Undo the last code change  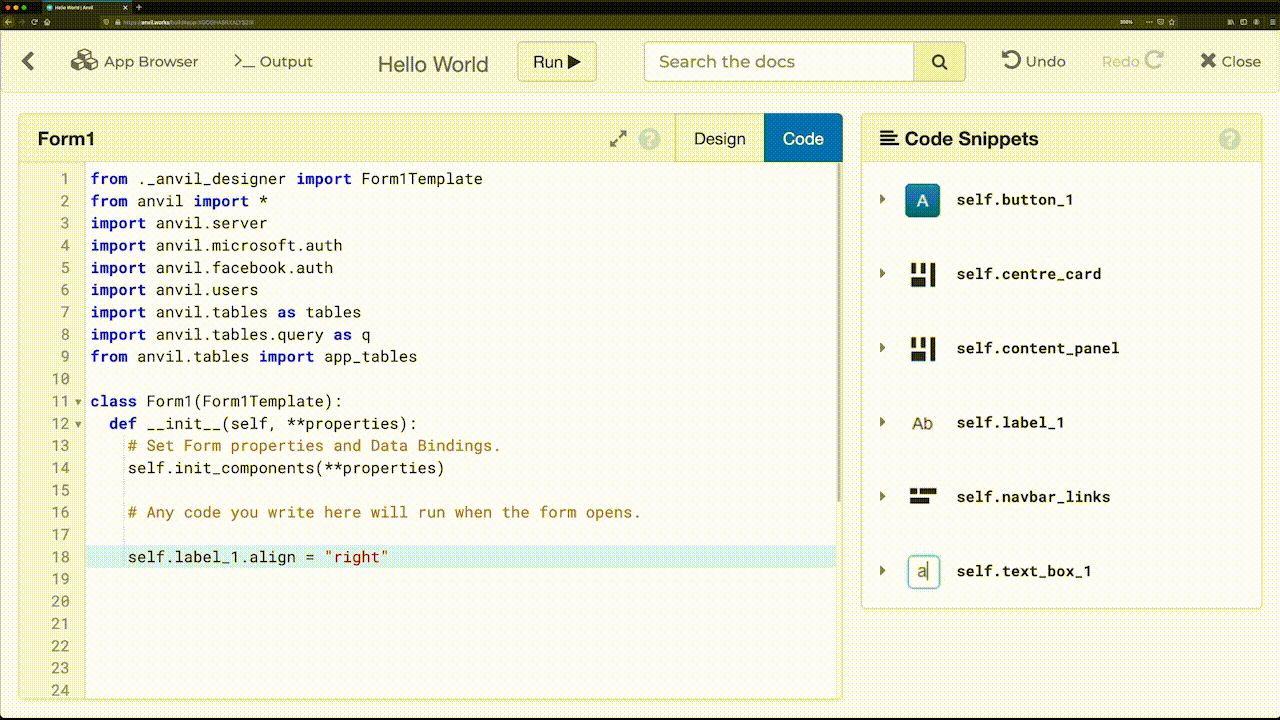pyautogui.click(x=1032, y=61)
